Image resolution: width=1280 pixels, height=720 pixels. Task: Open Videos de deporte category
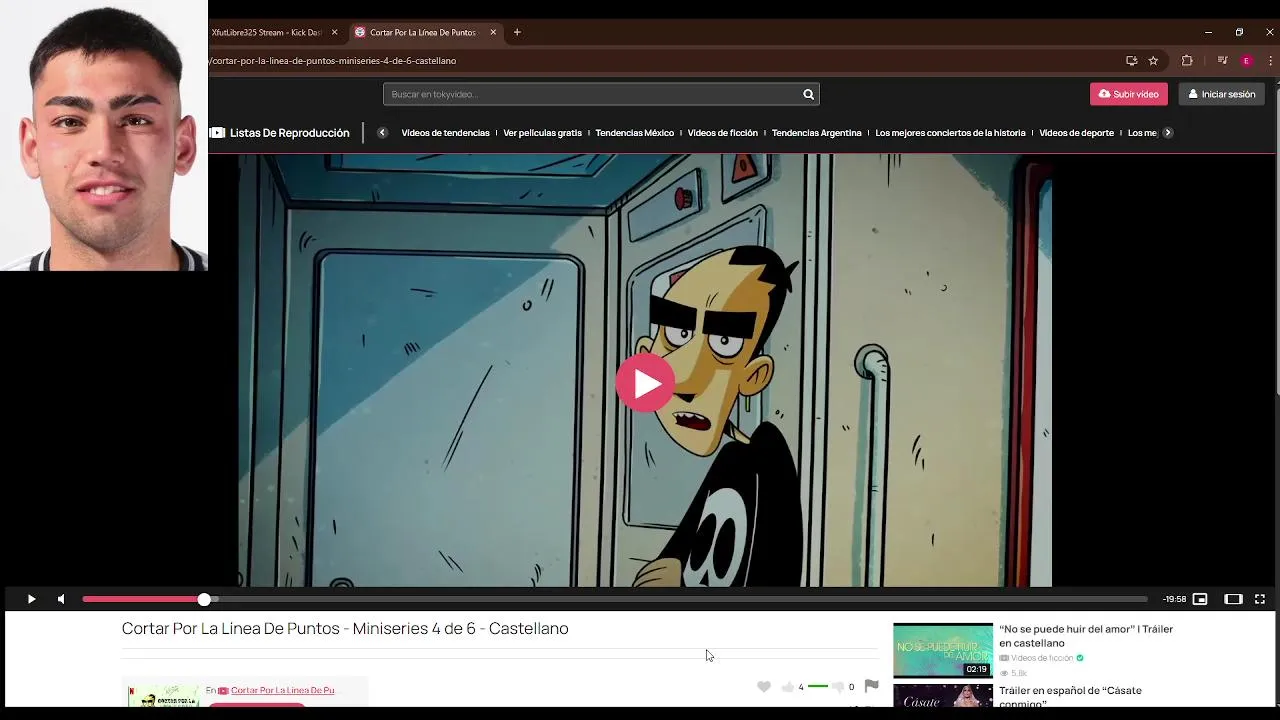pyautogui.click(x=1076, y=133)
